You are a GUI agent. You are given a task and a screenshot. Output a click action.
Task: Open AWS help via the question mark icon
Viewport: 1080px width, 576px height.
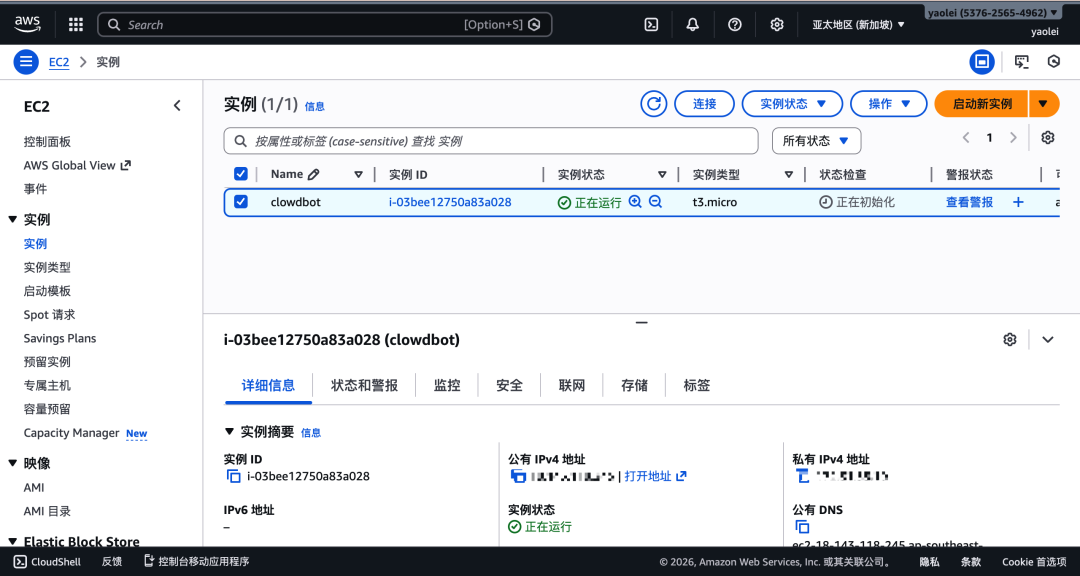click(734, 23)
